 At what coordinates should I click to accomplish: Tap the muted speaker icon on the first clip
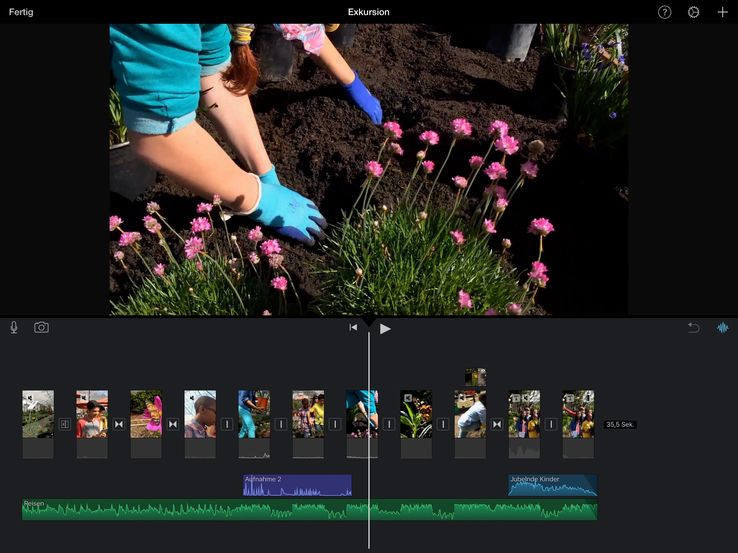pos(30,398)
